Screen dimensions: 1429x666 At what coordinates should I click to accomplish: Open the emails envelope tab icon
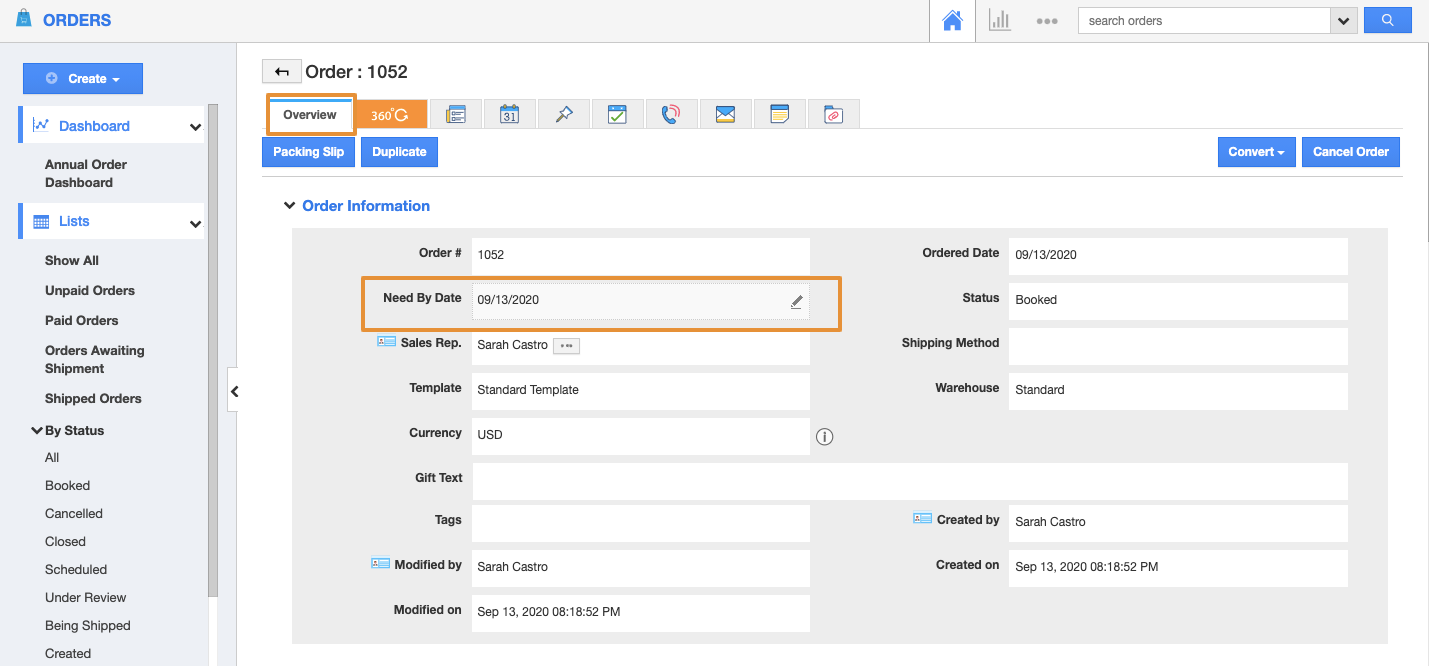click(725, 115)
